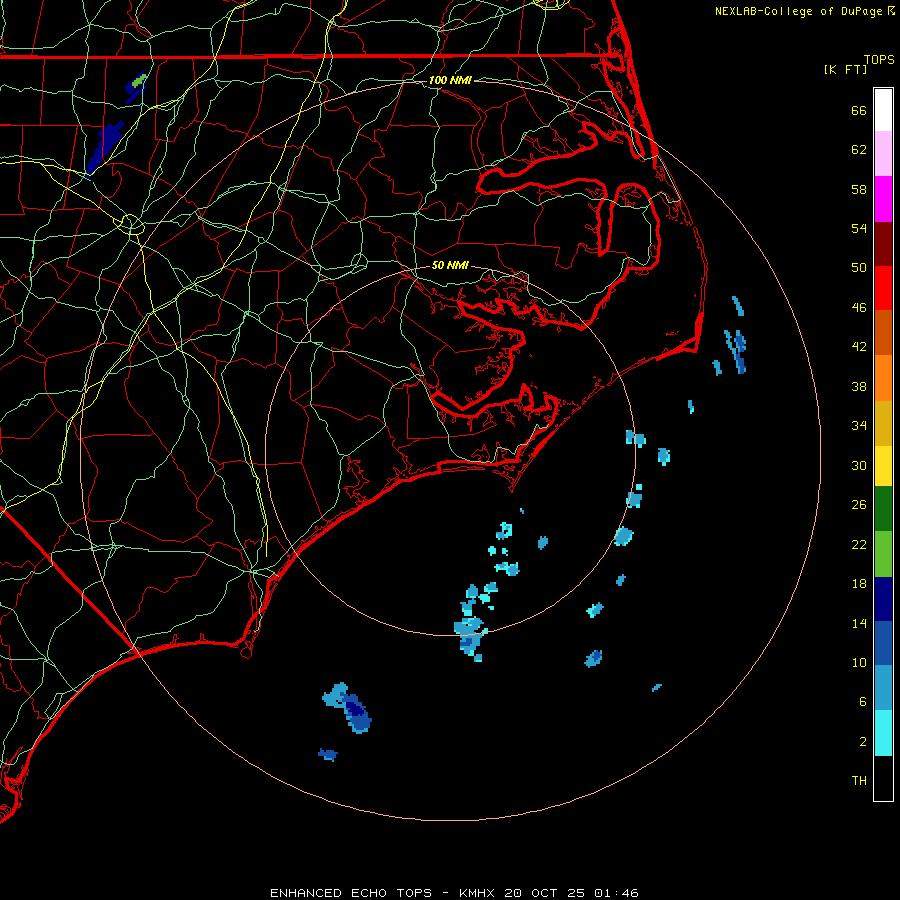Click the 62 label on the scale
The width and height of the screenshot is (900, 900).
pos(859,150)
